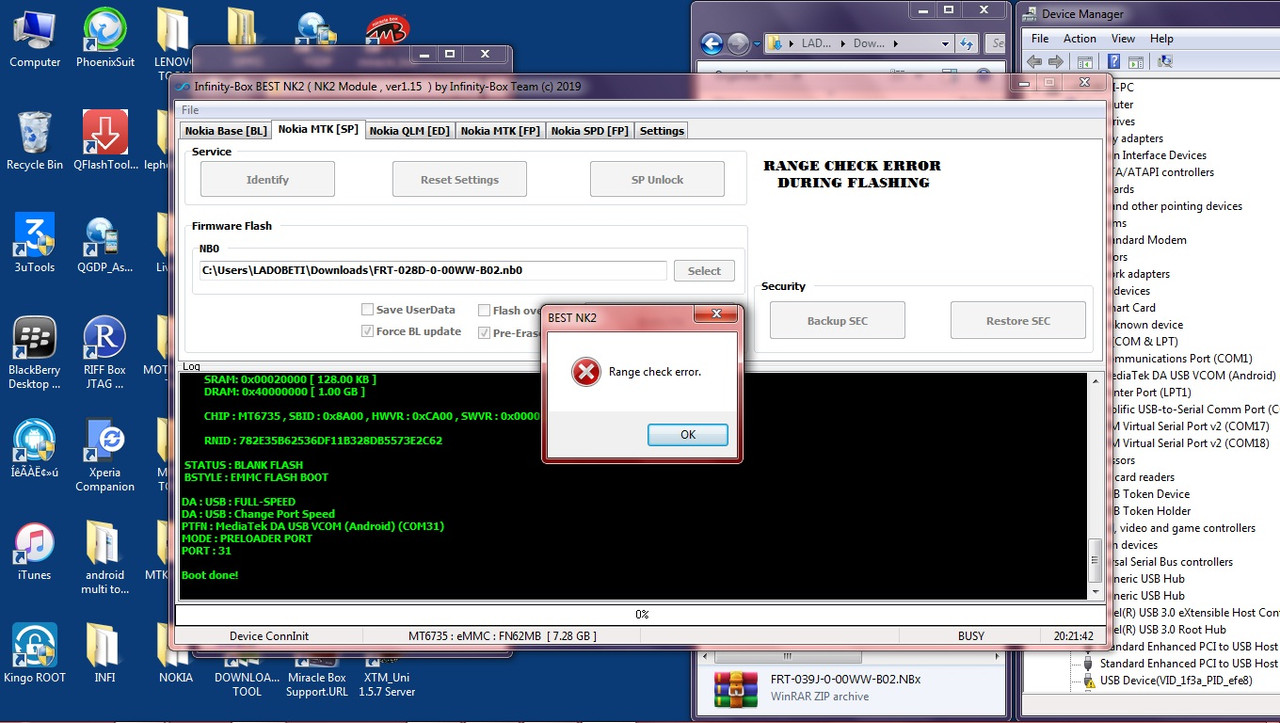Click the 0% flashing progress bar

click(640, 614)
